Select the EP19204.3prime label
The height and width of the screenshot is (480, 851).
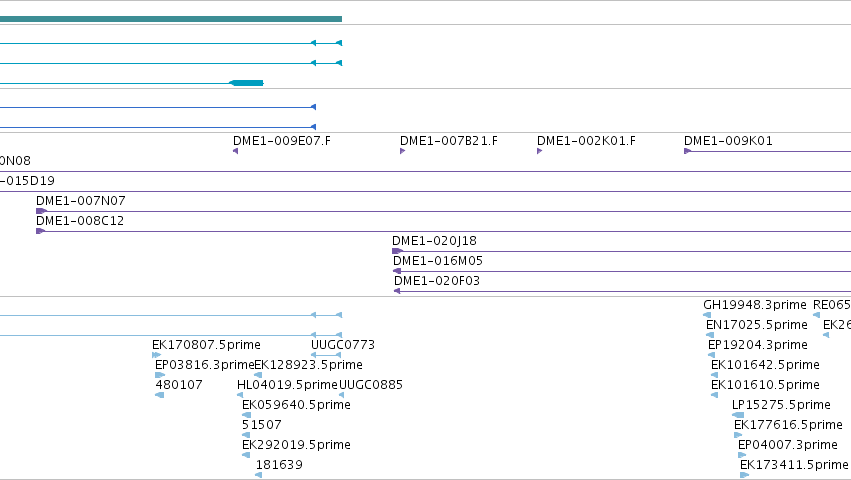tap(758, 345)
